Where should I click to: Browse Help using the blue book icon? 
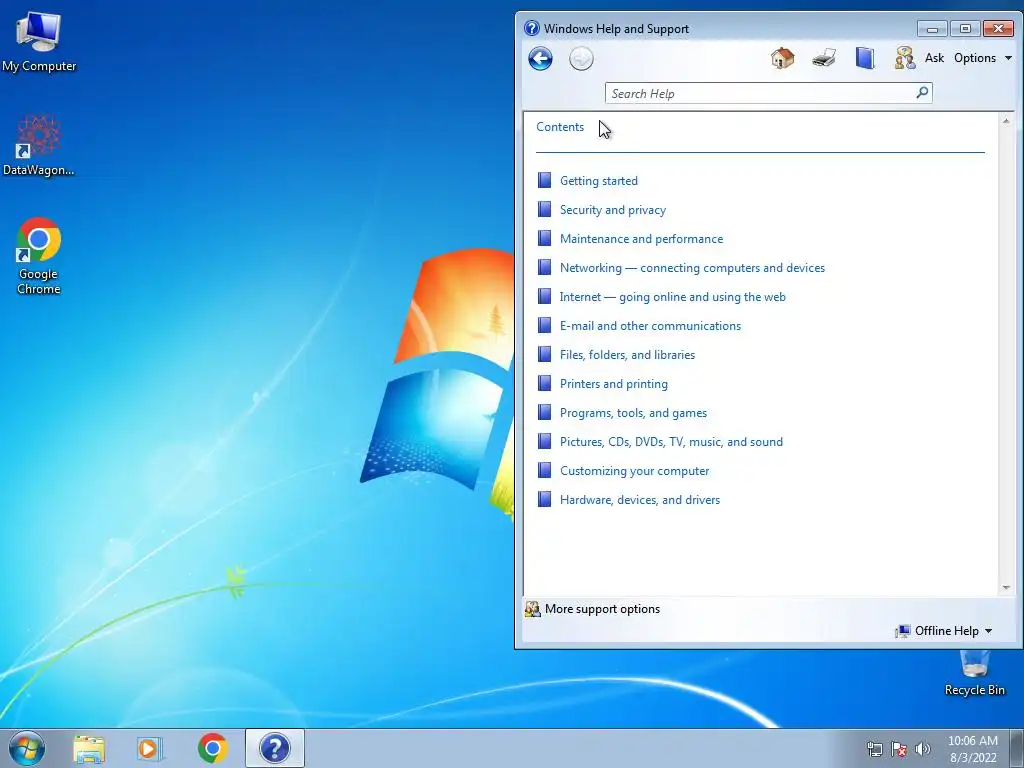pyautogui.click(x=865, y=58)
